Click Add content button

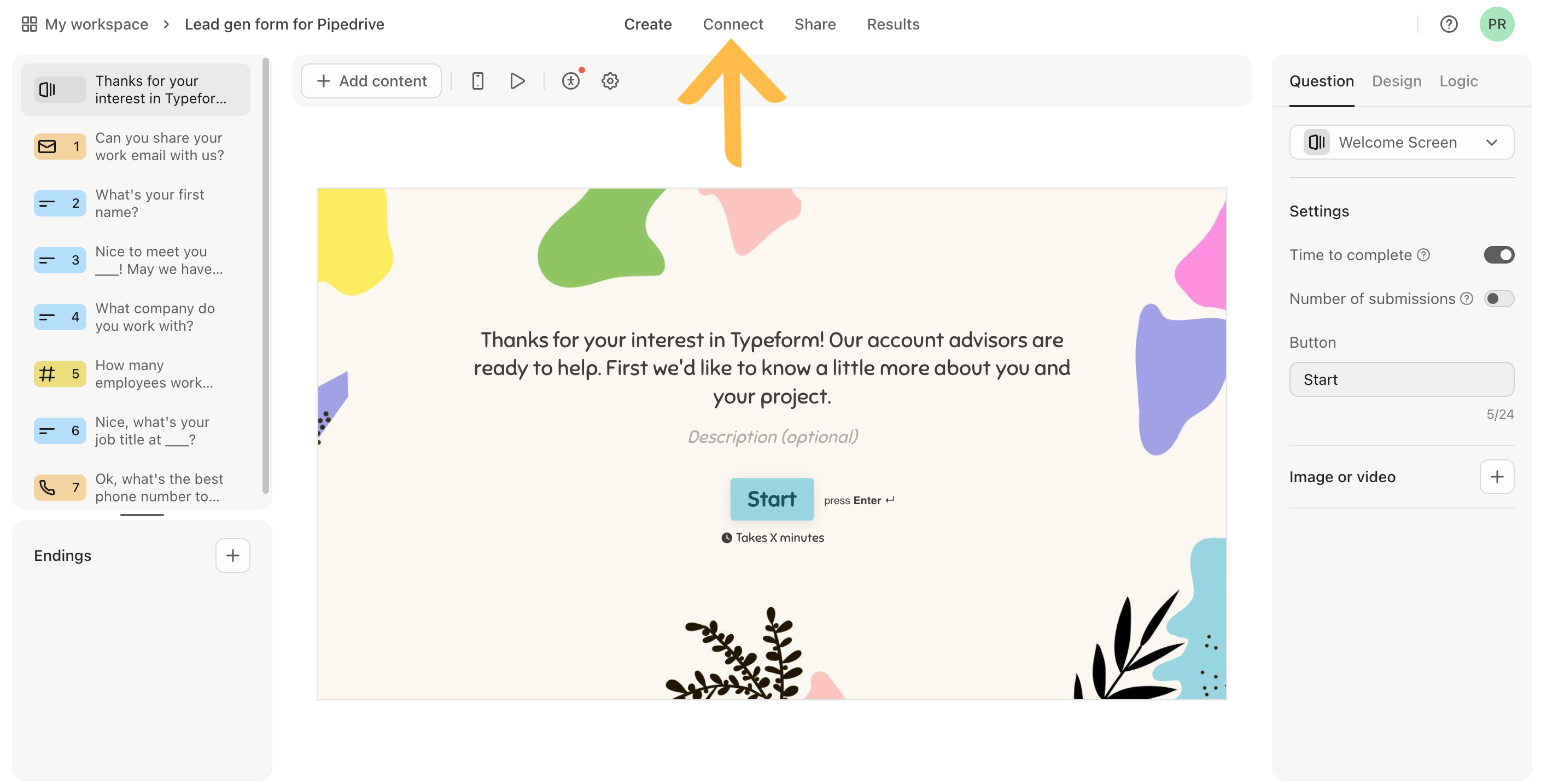point(371,81)
